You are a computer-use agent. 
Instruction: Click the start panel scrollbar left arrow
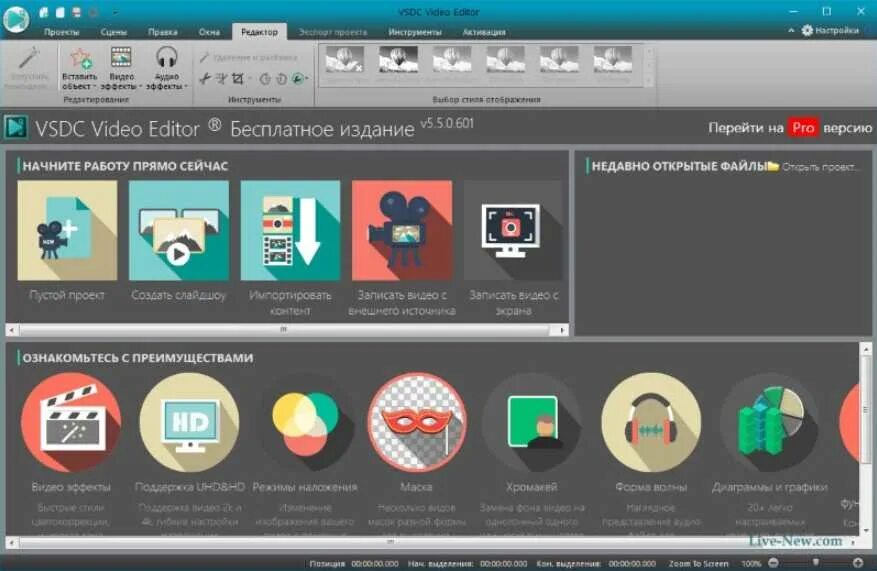tap(12, 330)
